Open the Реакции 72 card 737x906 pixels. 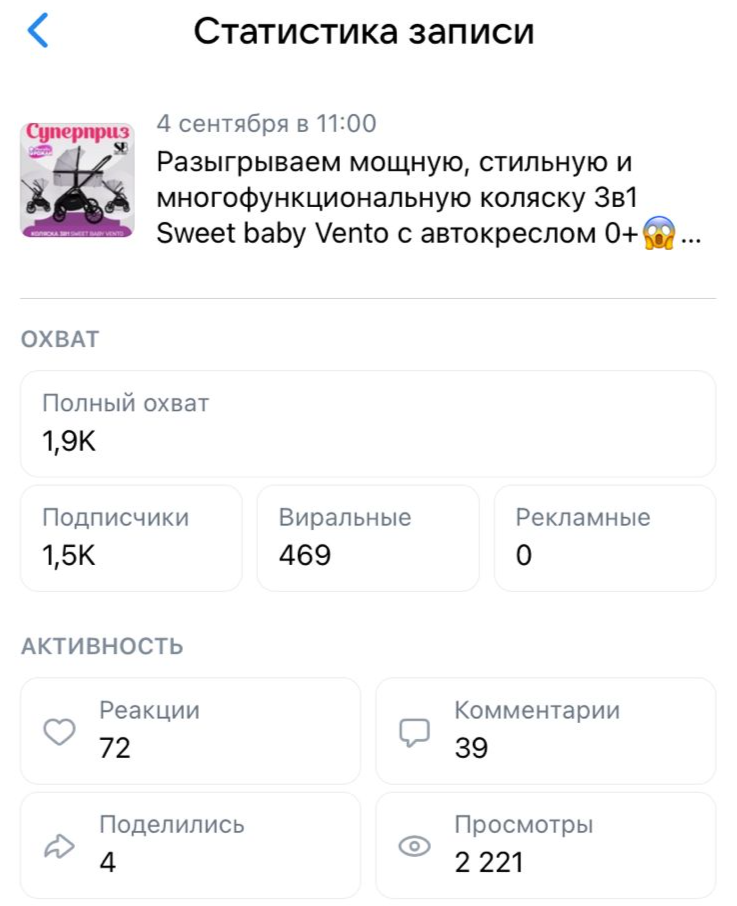click(x=191, y=730)
